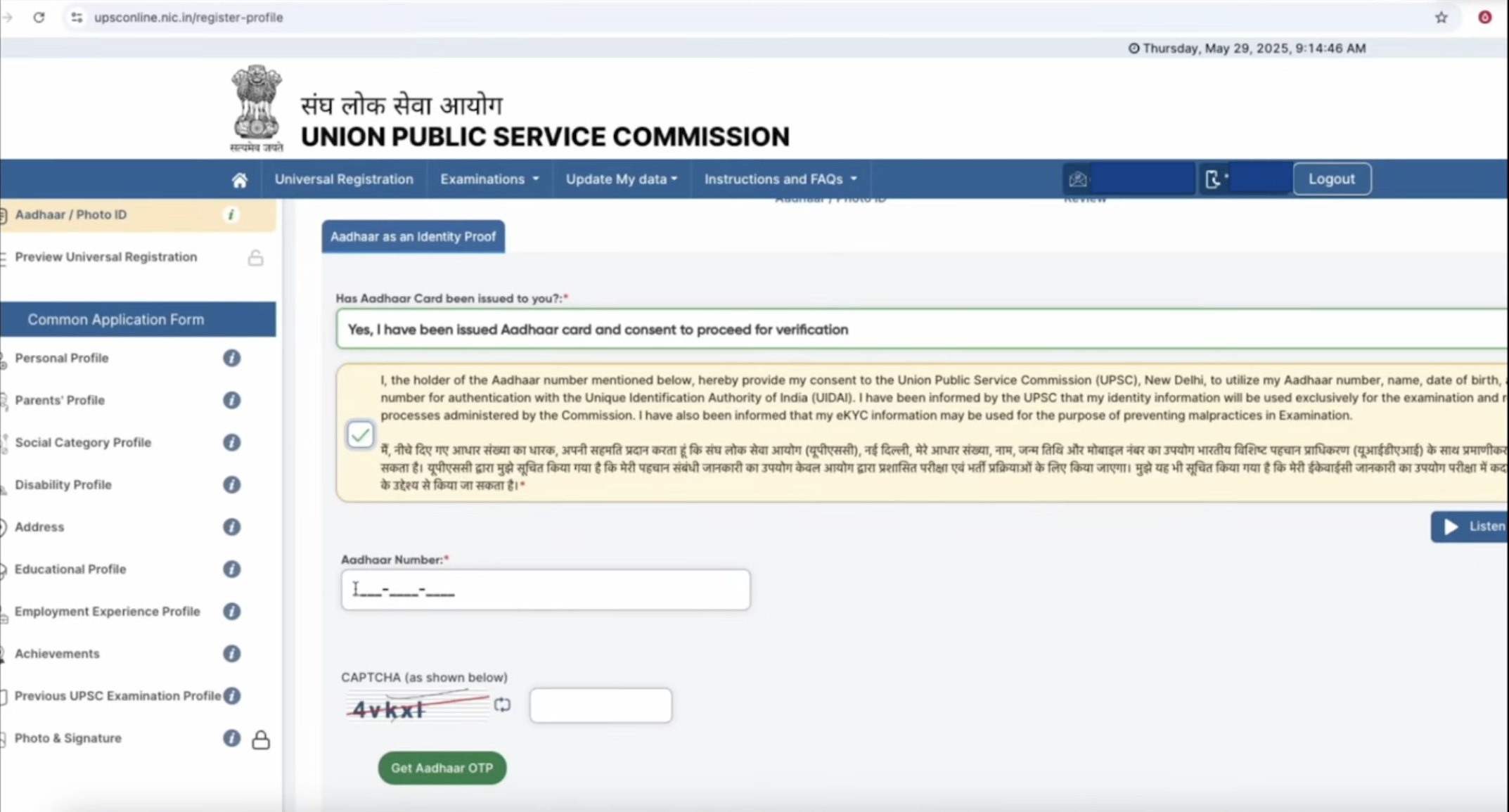Click the Logout button
1509x812 pixels.
tap(1331, 179)
